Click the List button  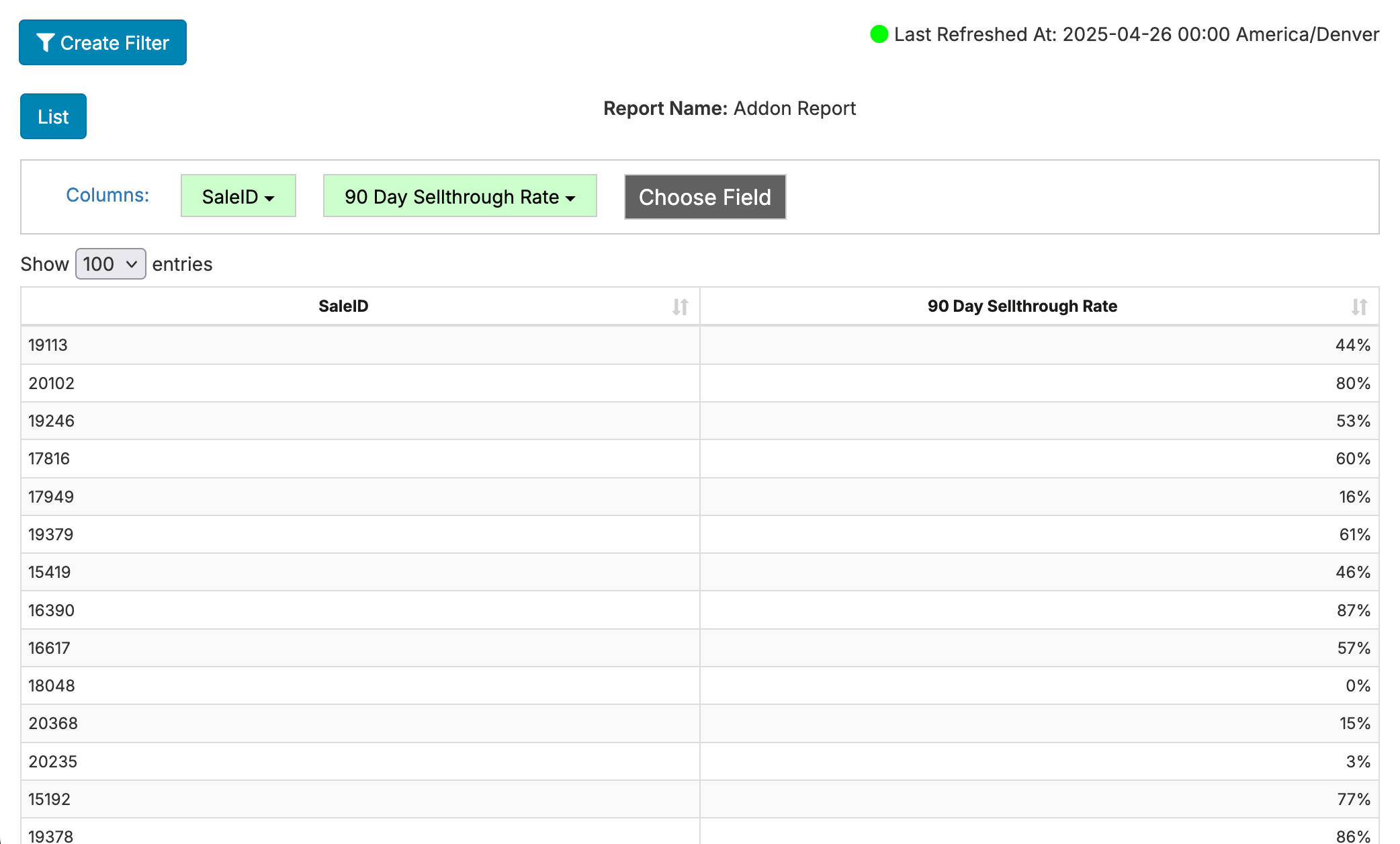[x=53, y=117]
